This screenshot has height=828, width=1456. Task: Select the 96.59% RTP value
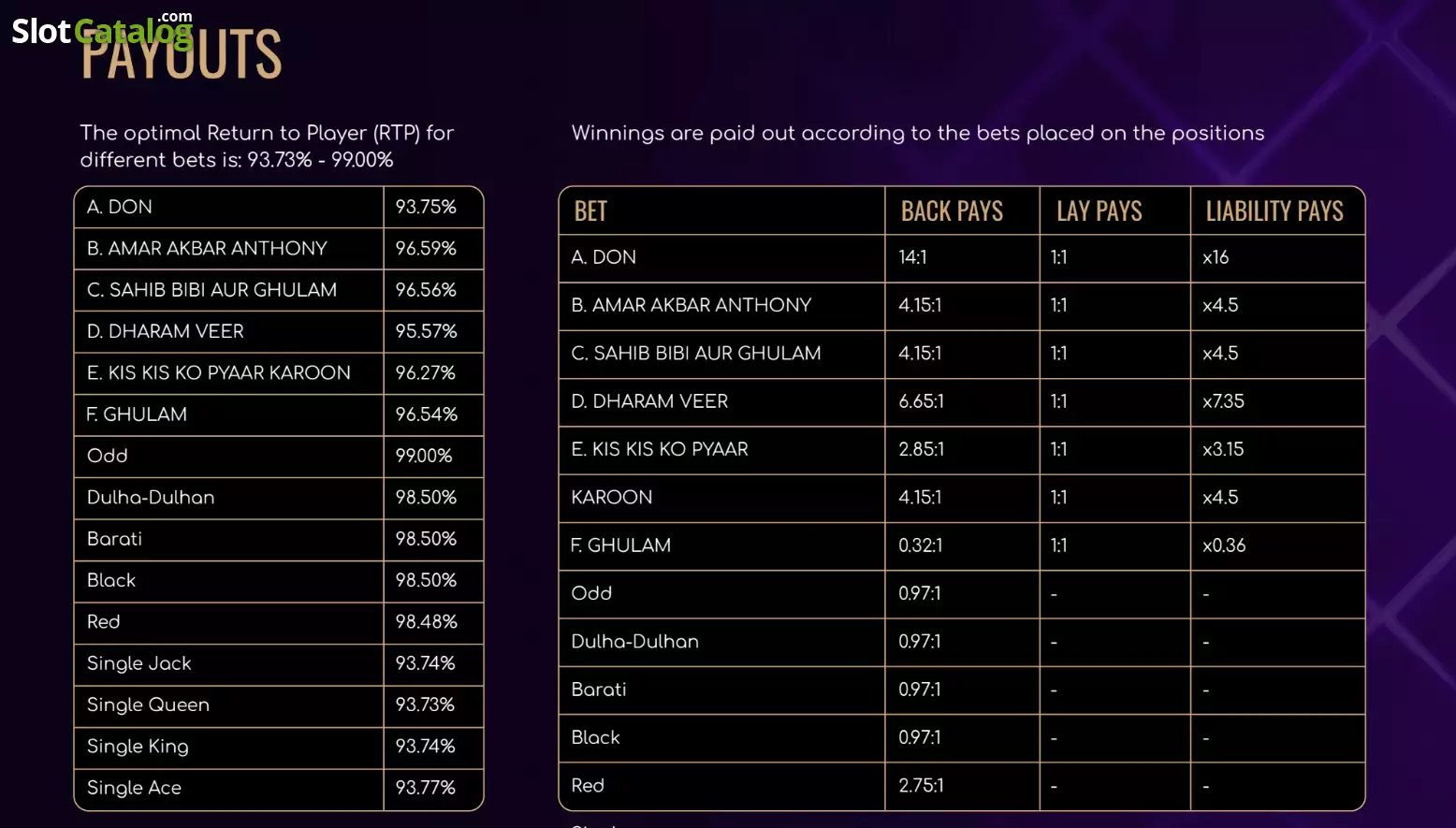[x=426, y=249]
